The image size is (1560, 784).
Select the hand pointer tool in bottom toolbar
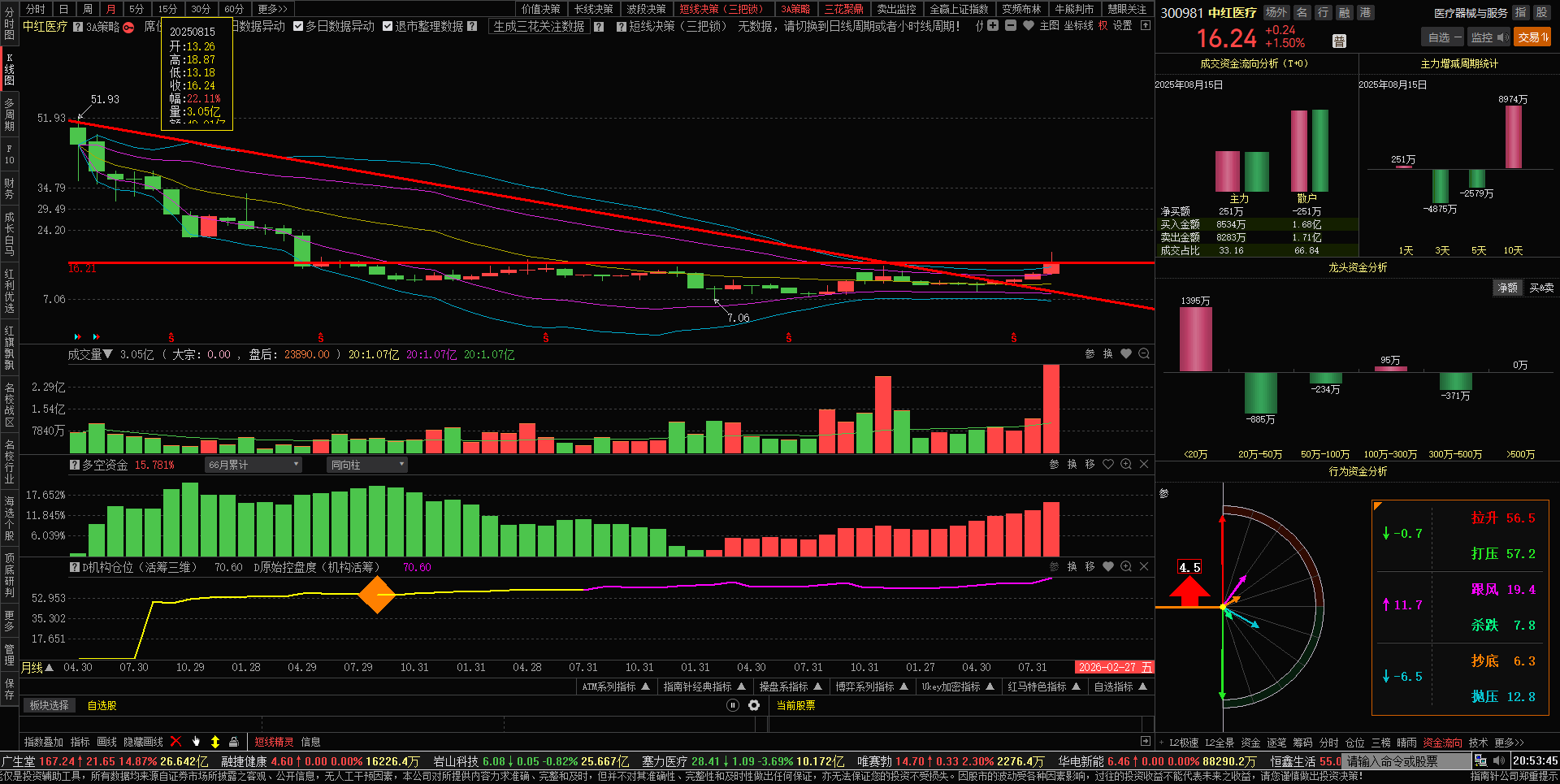pyautogui.click(x=196, y=741)
